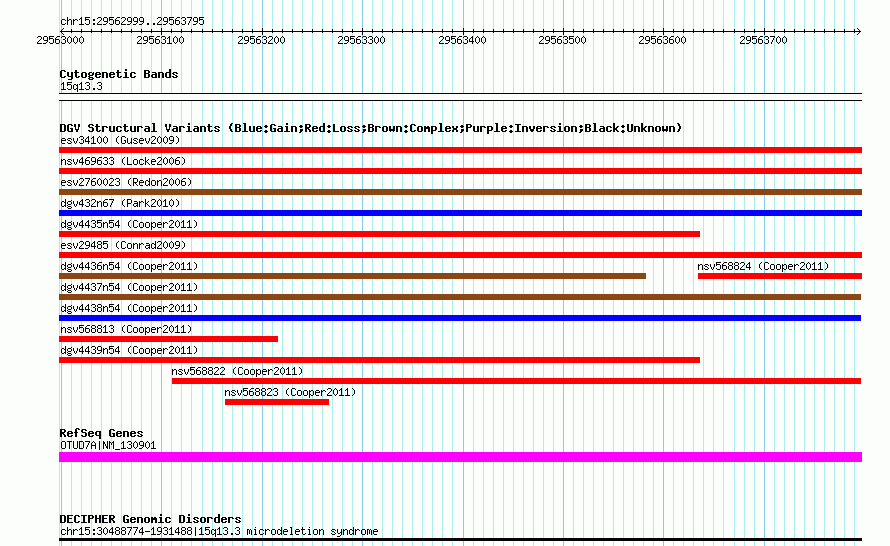Screen dimensions: 890x546
Task: Click the 15q13.3 cytogenetic band label
Action: coord(81,86)
